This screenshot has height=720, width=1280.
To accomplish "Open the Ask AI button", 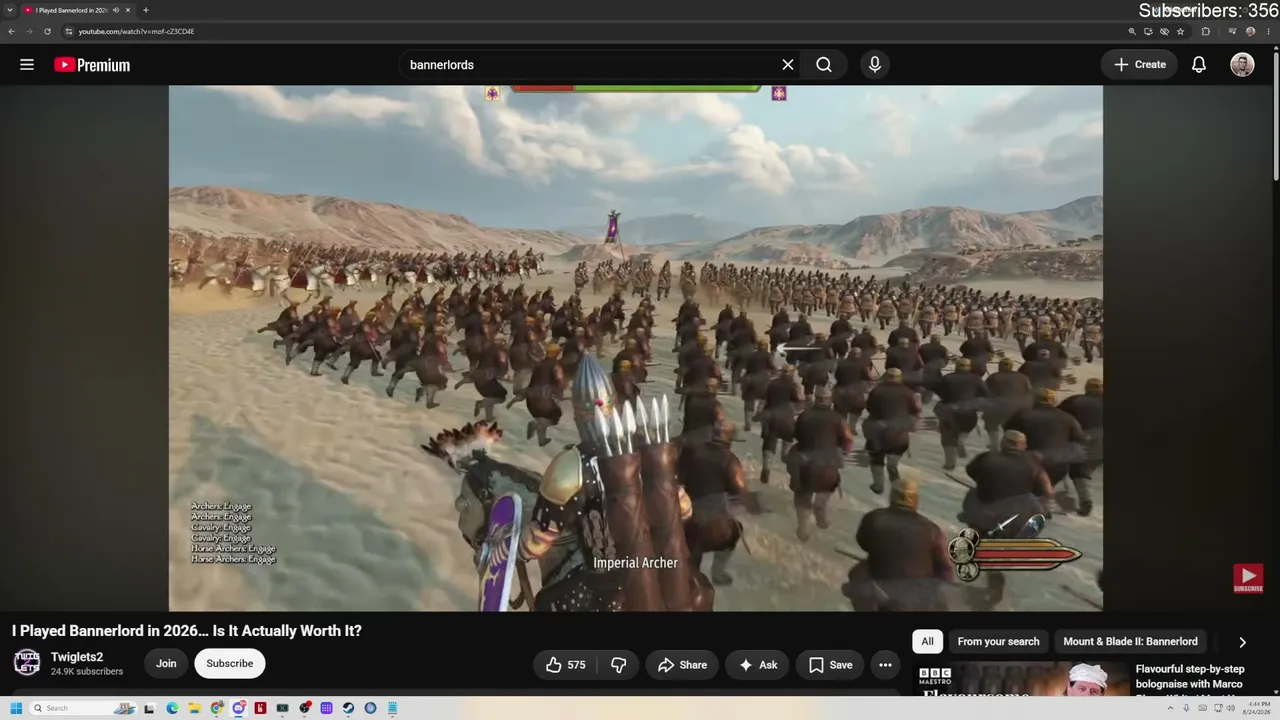I will pyautogui.click(x=758, y=665).
